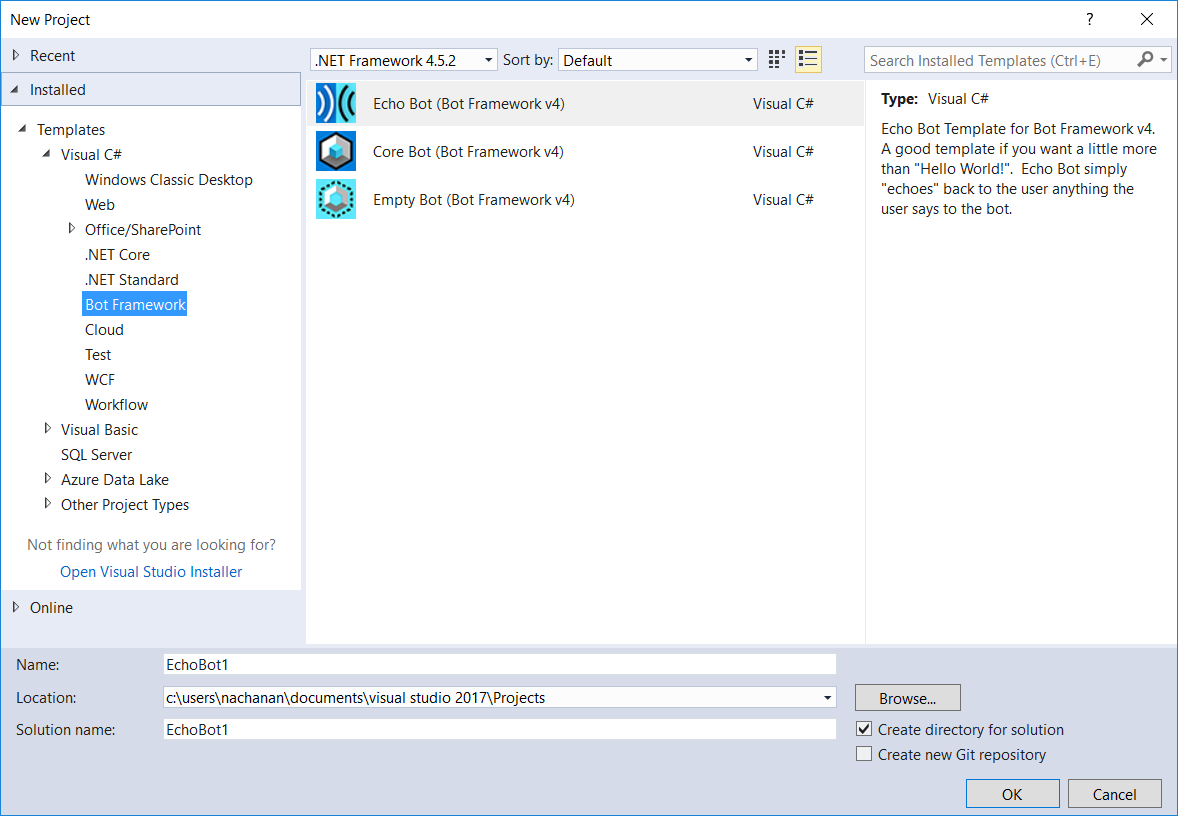Choose the Cloud template category
Viewport: 1178px width, 816px height.
pyautogui.click(x=104, y=330)
